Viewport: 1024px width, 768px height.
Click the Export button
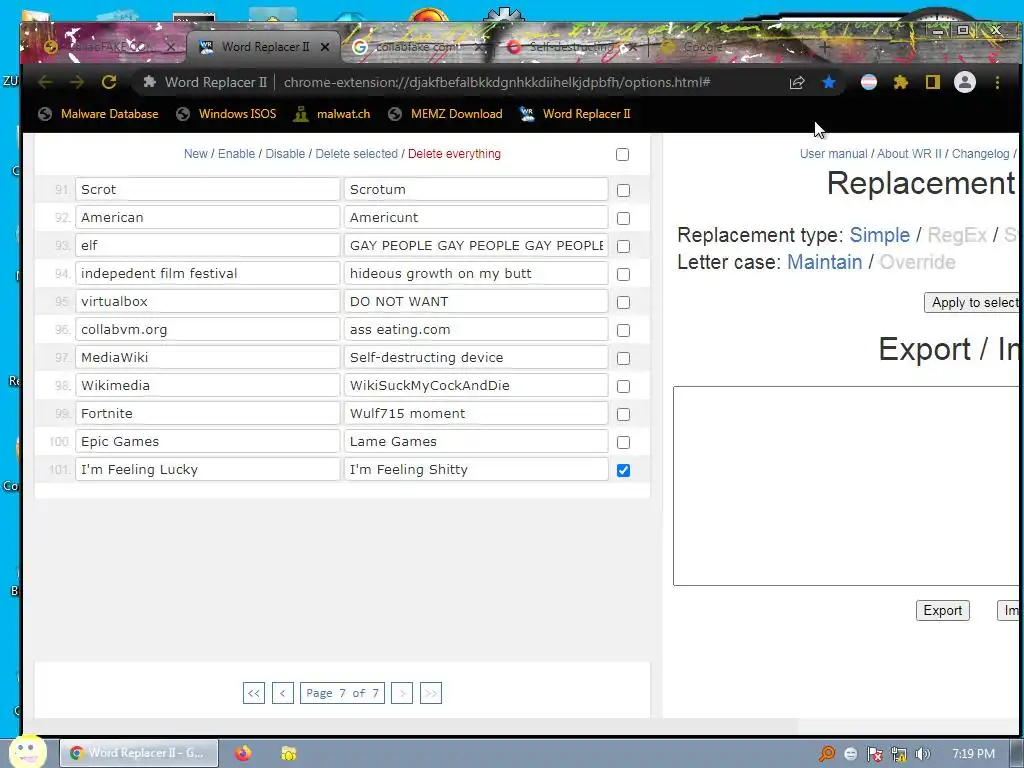click(x=942, y=611)
